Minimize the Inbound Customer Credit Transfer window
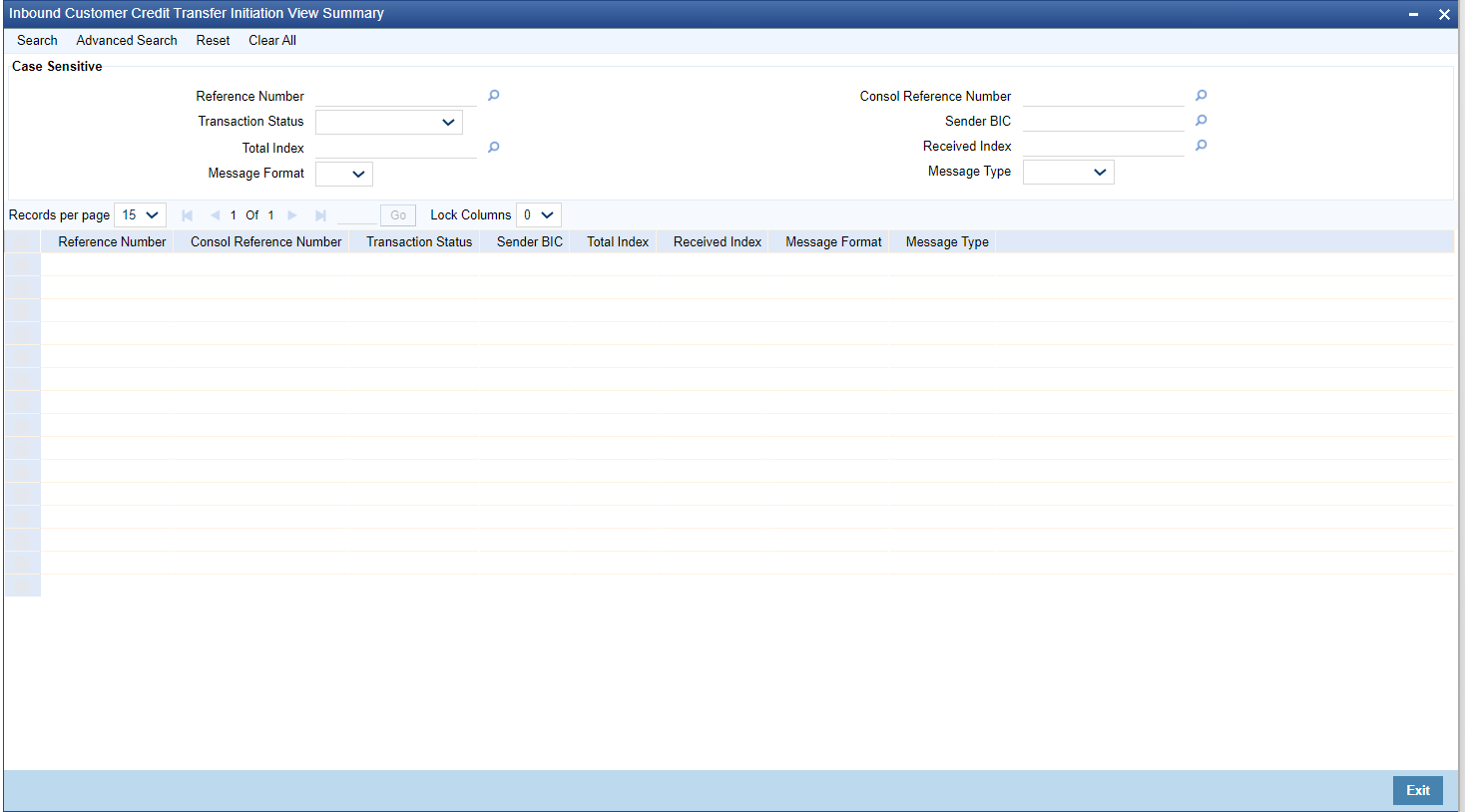1465x812 pixels. [1413, 14]
